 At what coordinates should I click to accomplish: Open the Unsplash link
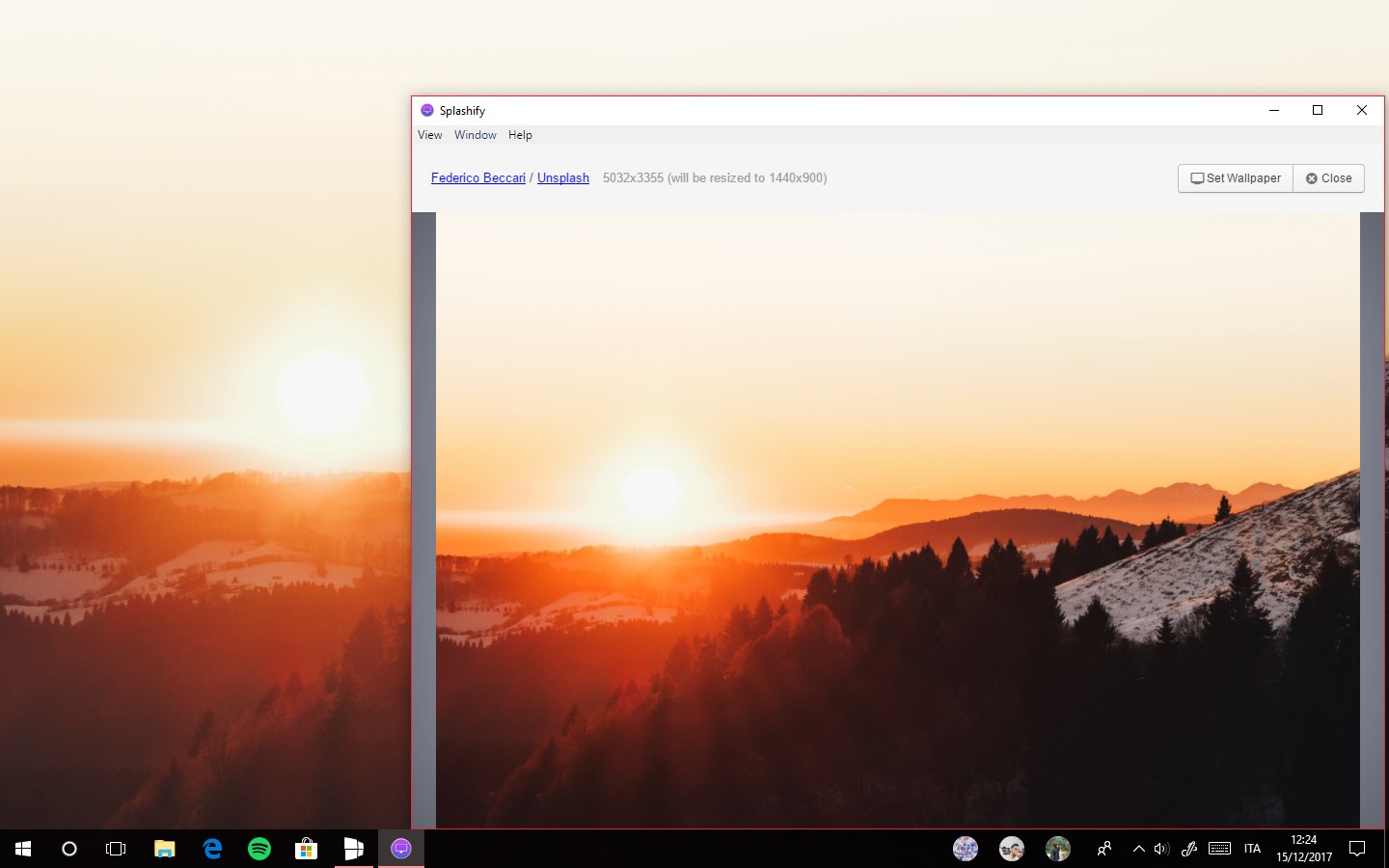(563, 178)
